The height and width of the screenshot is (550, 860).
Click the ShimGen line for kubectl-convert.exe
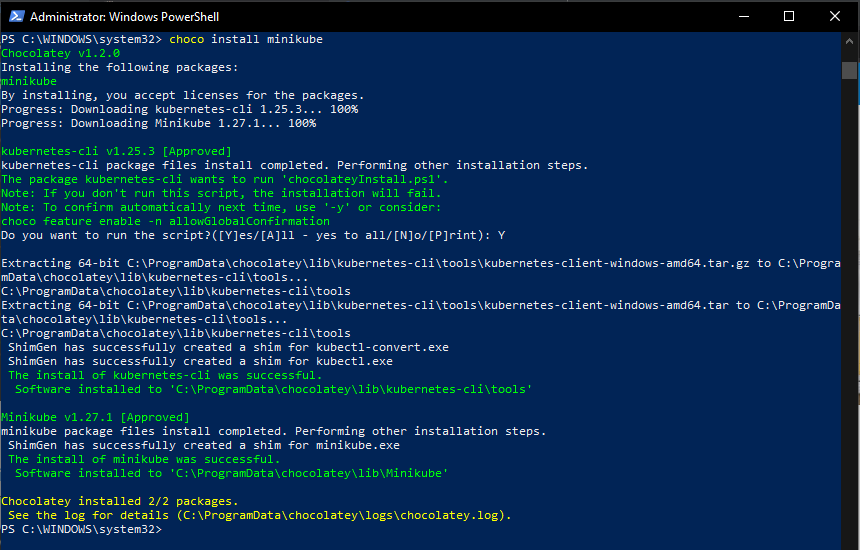click(228, 347)
